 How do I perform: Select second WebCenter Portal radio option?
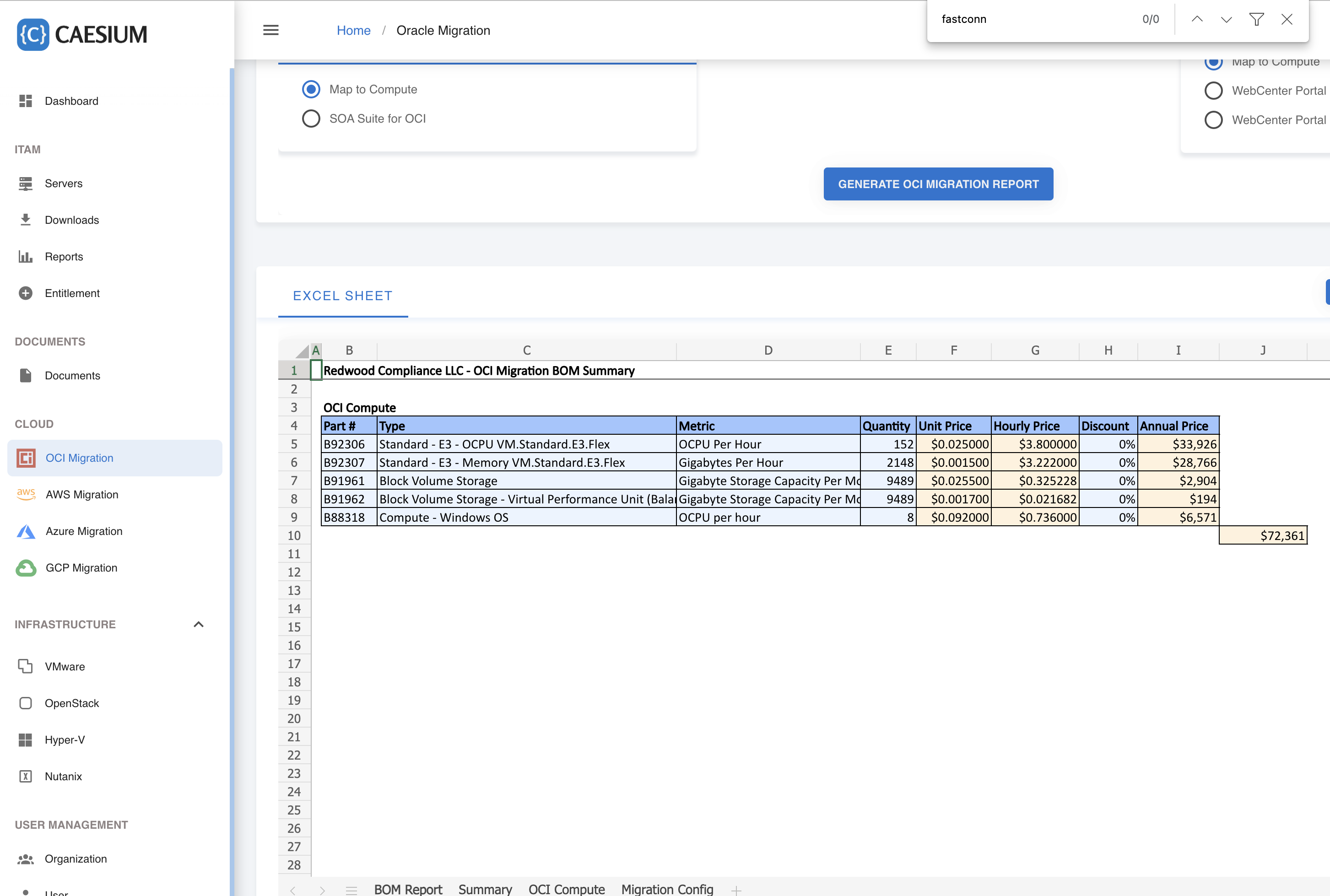[x=1213, y=120]
